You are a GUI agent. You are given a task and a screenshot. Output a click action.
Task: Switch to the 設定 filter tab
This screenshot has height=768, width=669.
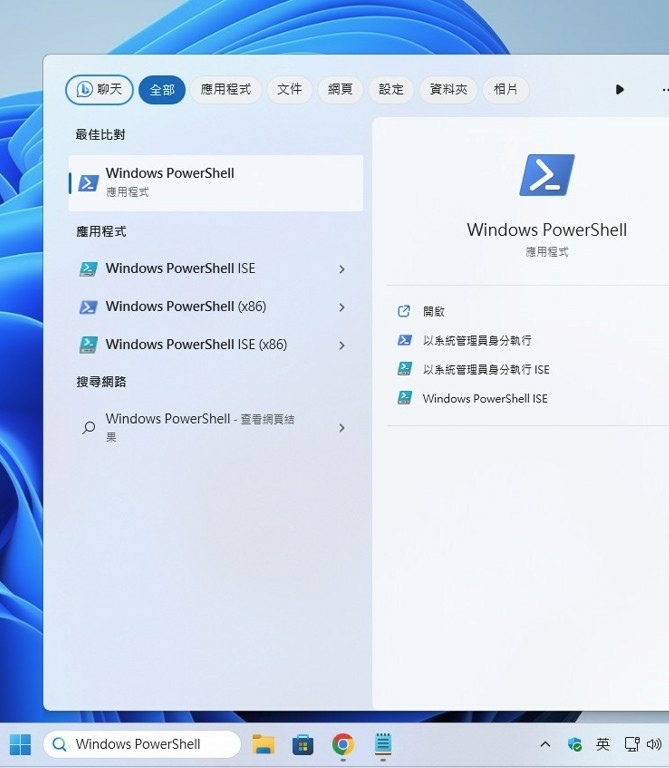(x=391, y=90)
